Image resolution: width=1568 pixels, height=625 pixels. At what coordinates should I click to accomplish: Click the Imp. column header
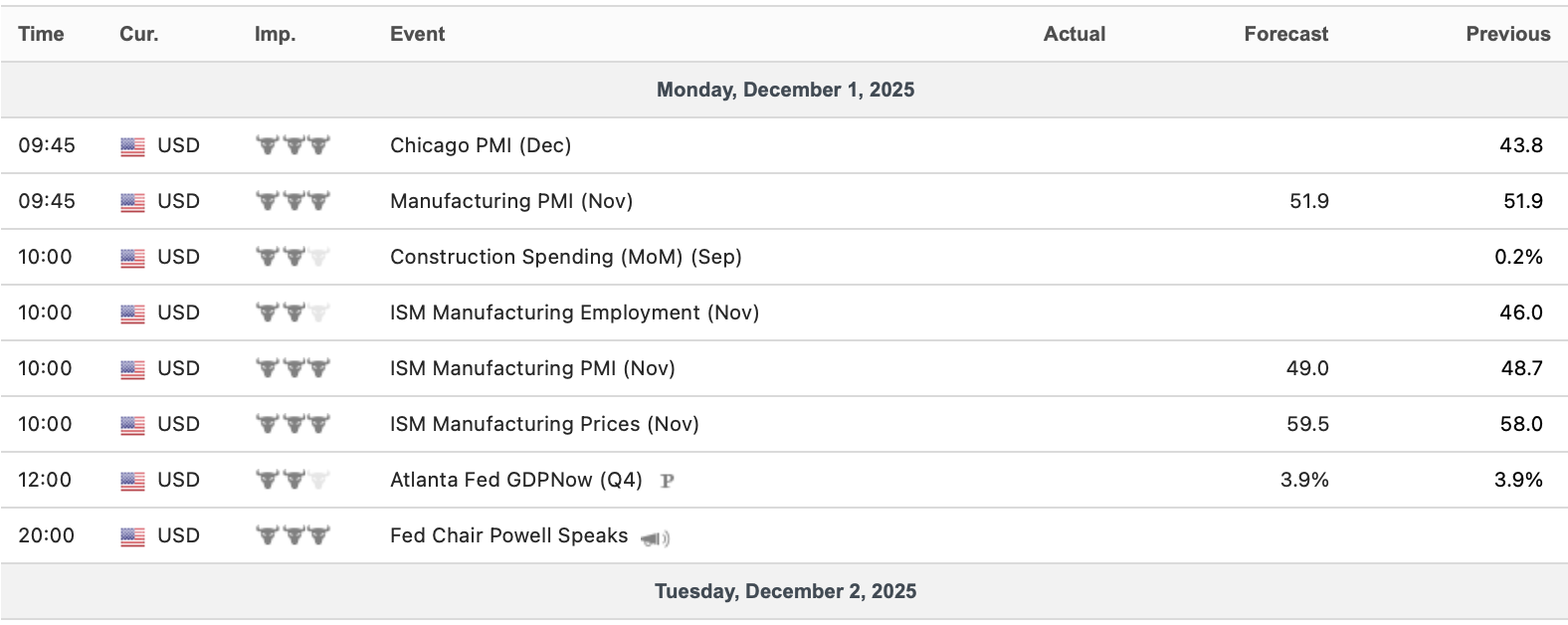(x=275, y=34)
